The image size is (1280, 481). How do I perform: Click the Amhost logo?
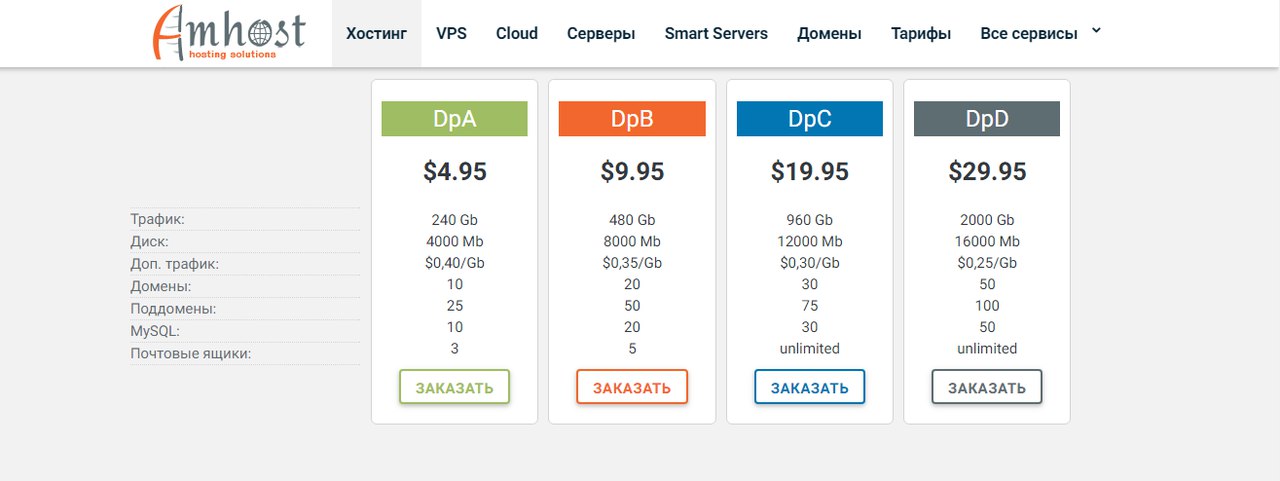click(229, 33)
